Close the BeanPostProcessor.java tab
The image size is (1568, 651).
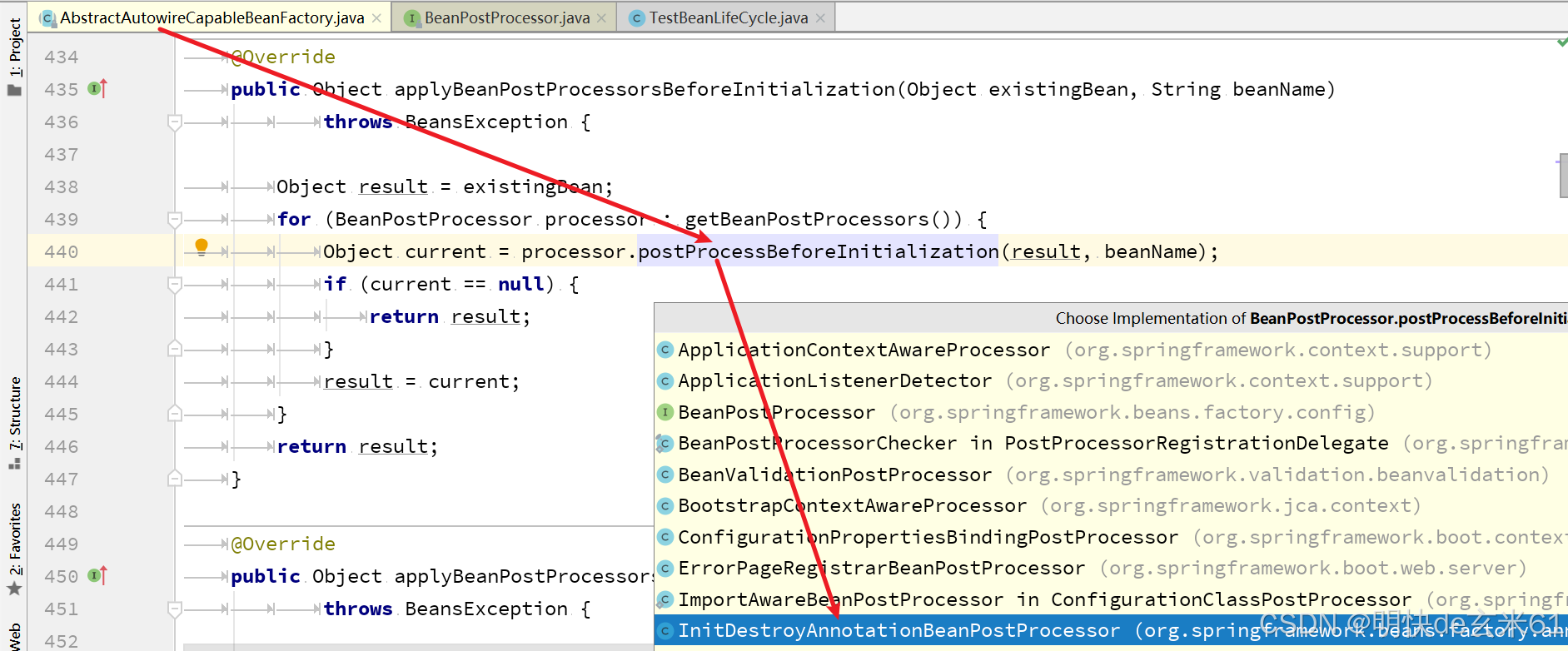[602, 18]
